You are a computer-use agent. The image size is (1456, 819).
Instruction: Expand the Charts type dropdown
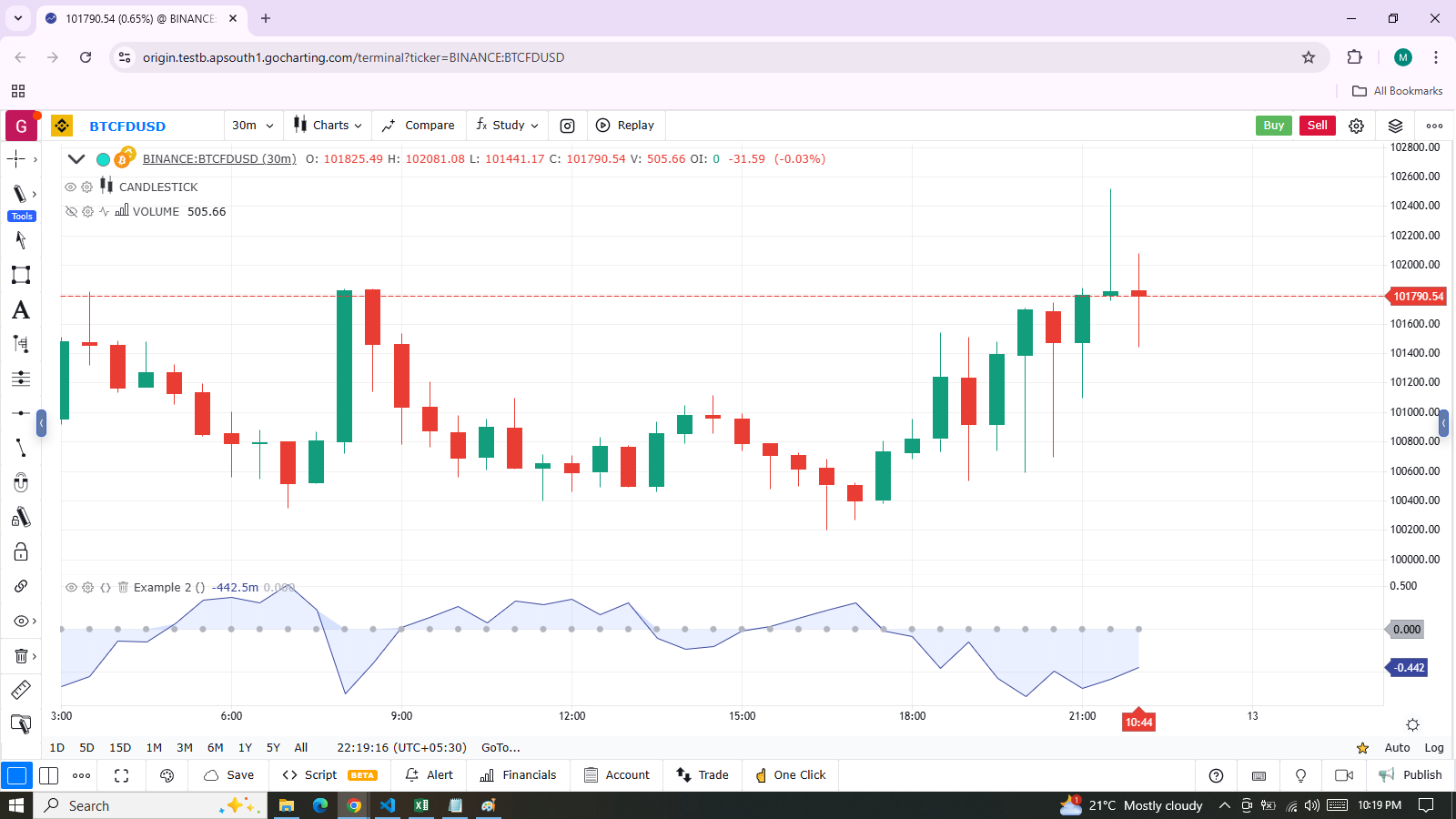[328, 126]
